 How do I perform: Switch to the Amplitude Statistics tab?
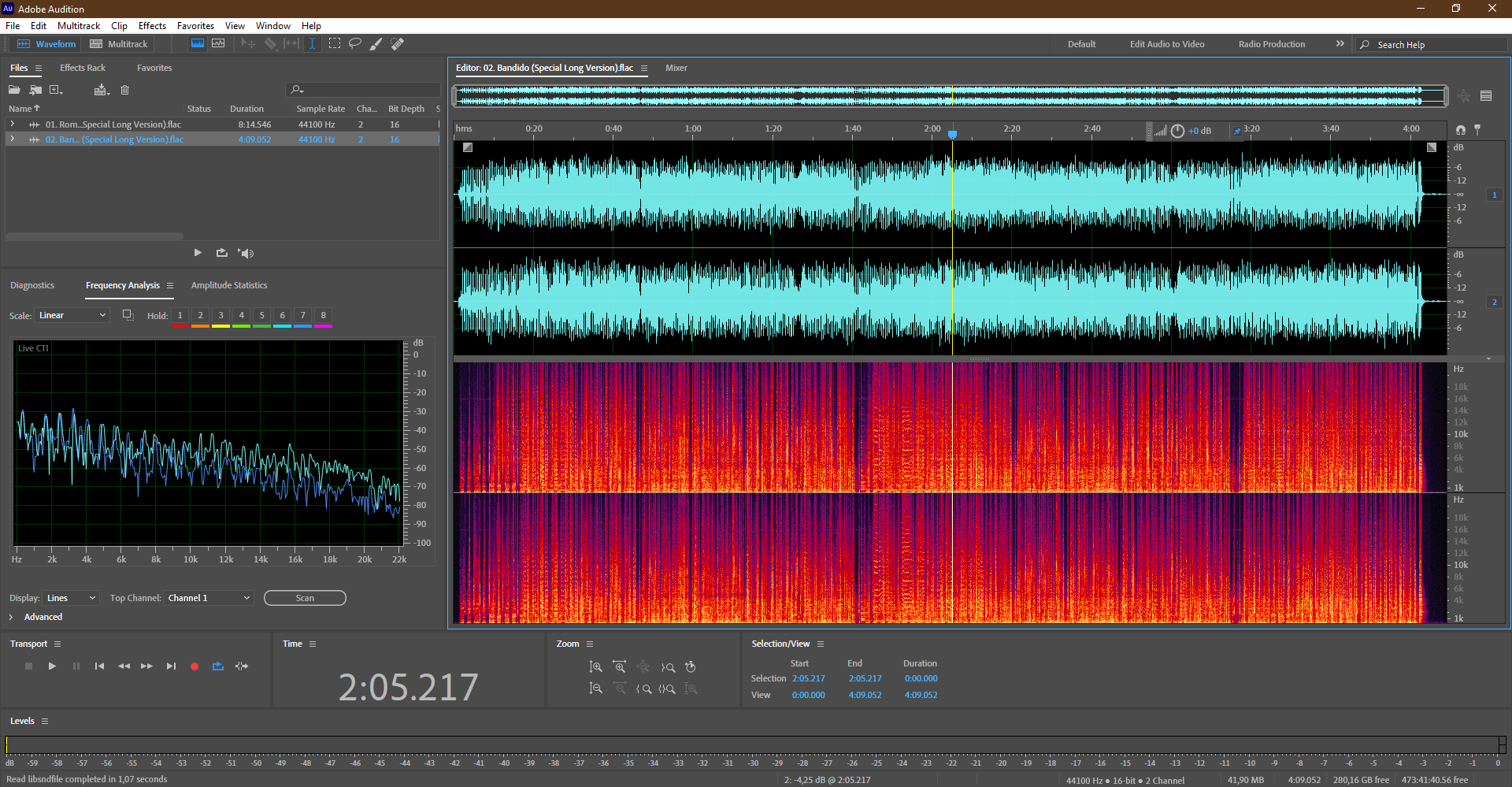229,285
